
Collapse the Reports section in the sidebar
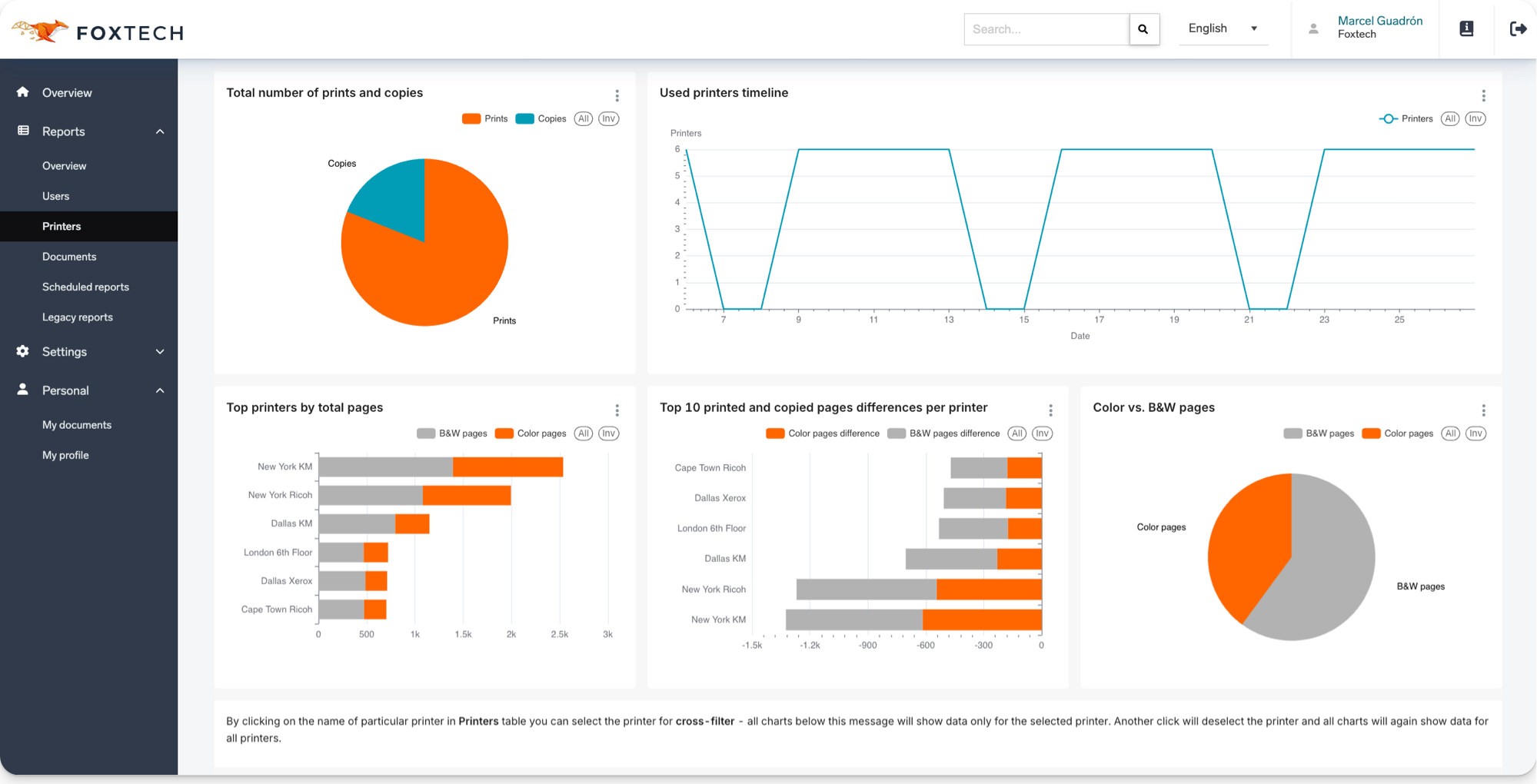click(89, 131)
